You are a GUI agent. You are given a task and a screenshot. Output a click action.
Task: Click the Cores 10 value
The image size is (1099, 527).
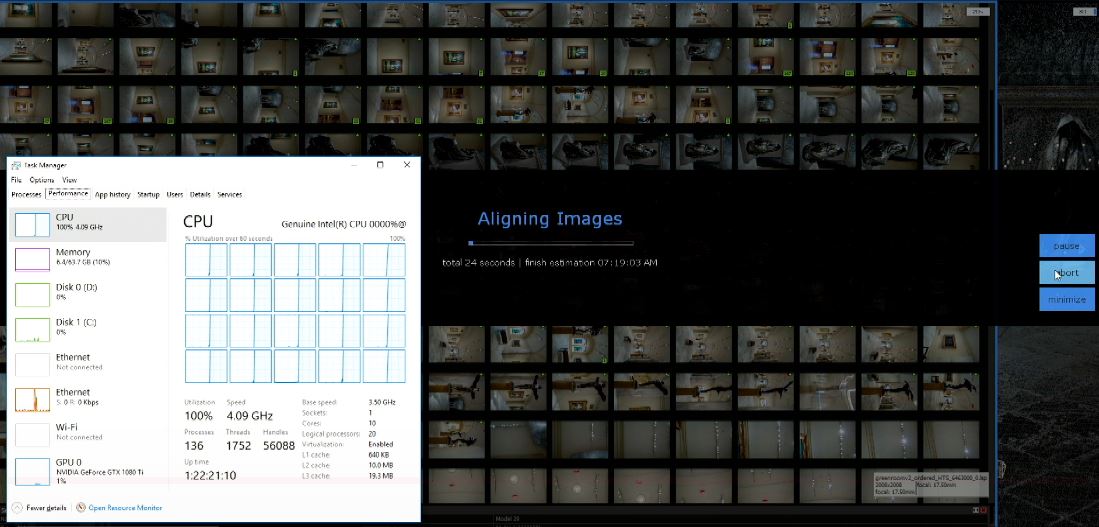pyautogui.click(x=372, y=423)
